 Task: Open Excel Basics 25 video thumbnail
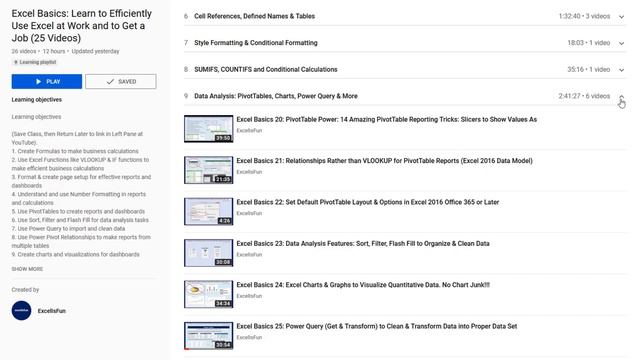pyautogui.click(x=209, y=336)
